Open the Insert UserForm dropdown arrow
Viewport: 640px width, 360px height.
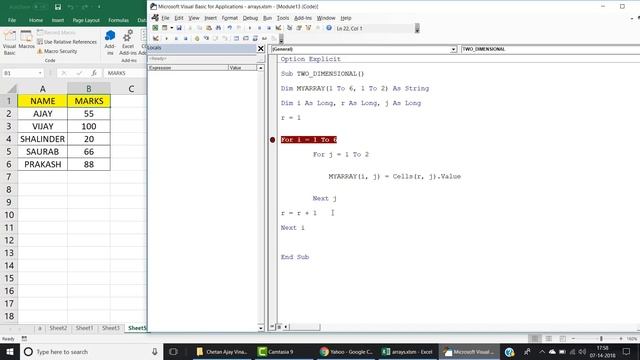coord(171,28)
